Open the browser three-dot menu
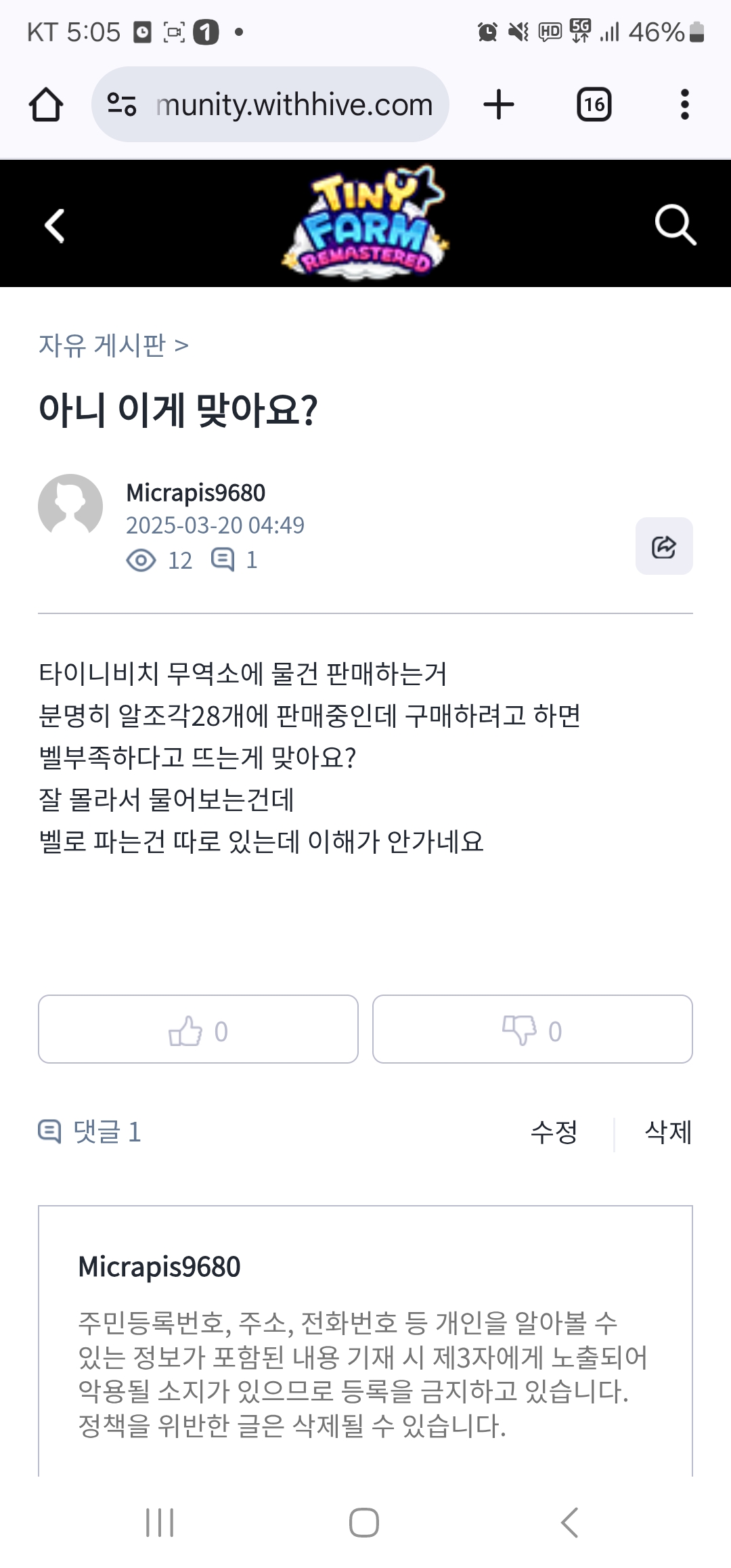This screenshot has width=731, height=1568. pos(684,105)
